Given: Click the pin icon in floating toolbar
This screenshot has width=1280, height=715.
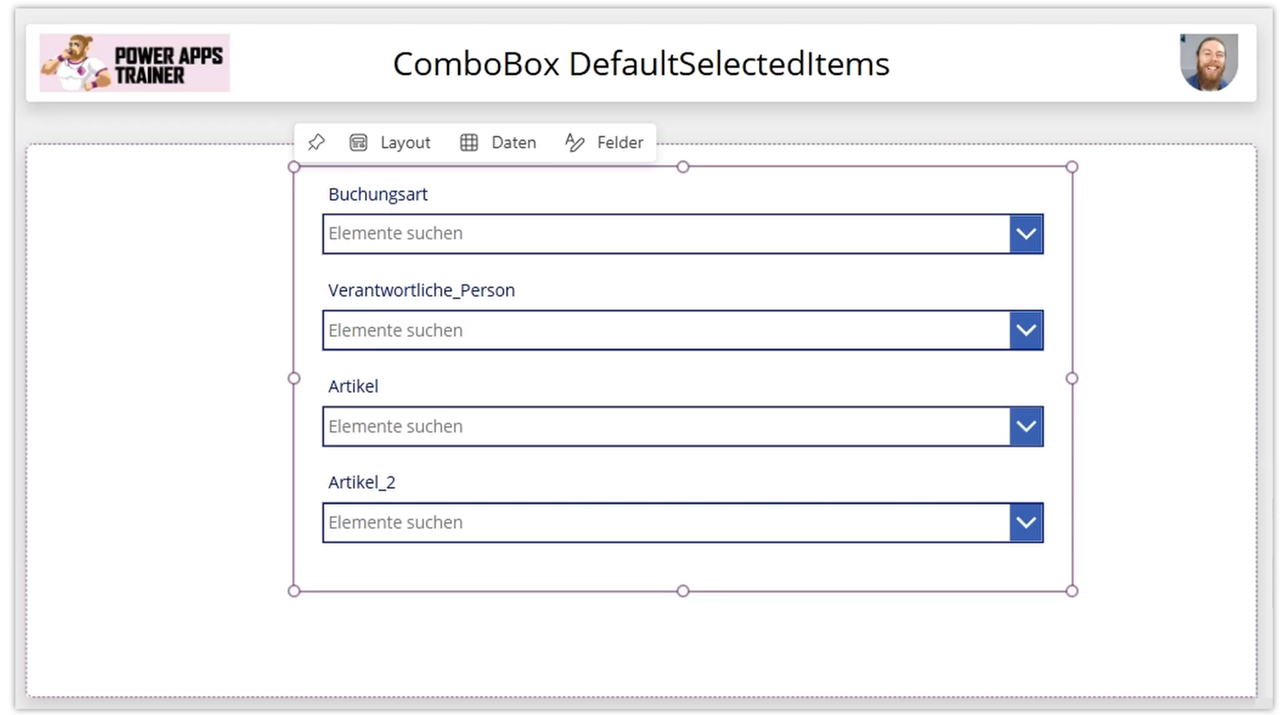Looking at the screenshot, I should pyautogui.click(x=316, y=142).
